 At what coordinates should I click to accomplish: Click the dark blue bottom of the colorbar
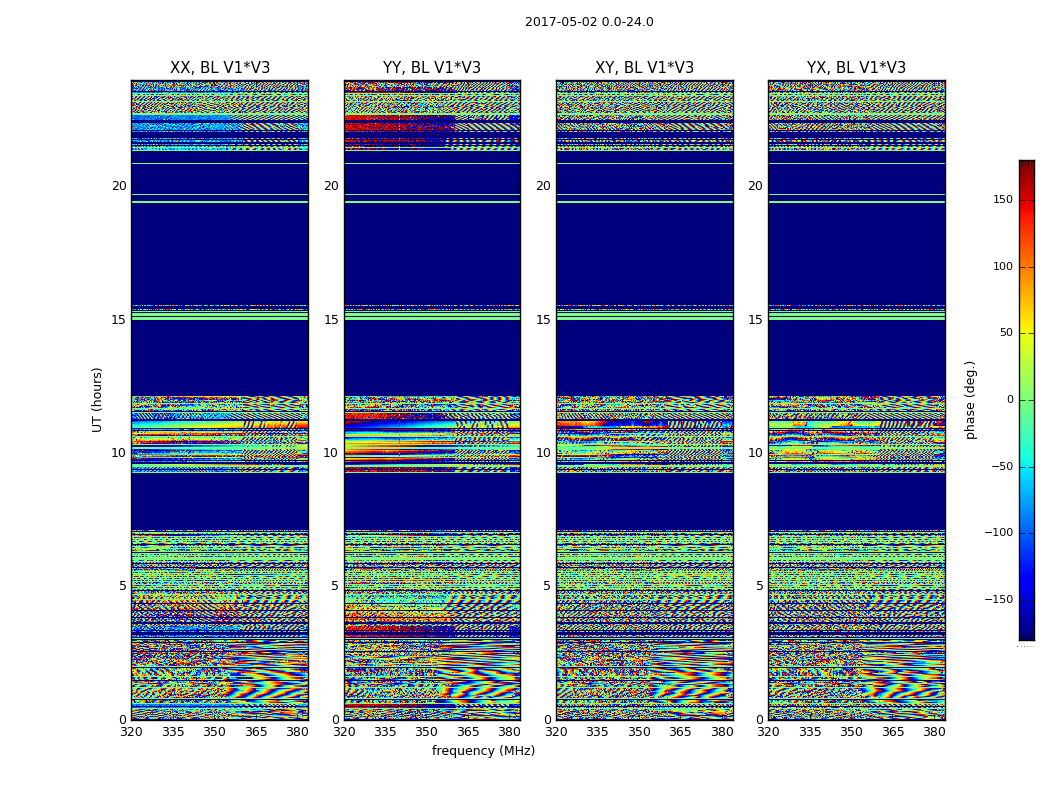point(1026,634)
